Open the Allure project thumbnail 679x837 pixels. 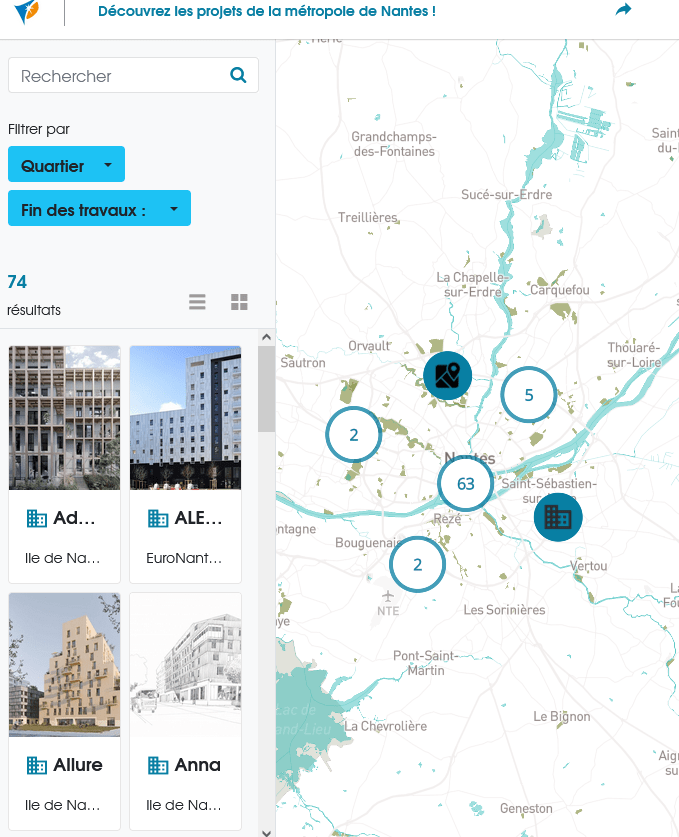[65, 665]
